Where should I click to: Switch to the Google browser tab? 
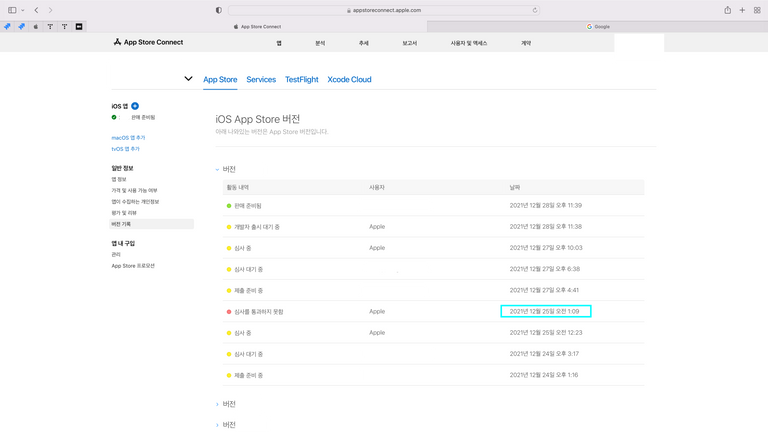[x=598, y=26]
